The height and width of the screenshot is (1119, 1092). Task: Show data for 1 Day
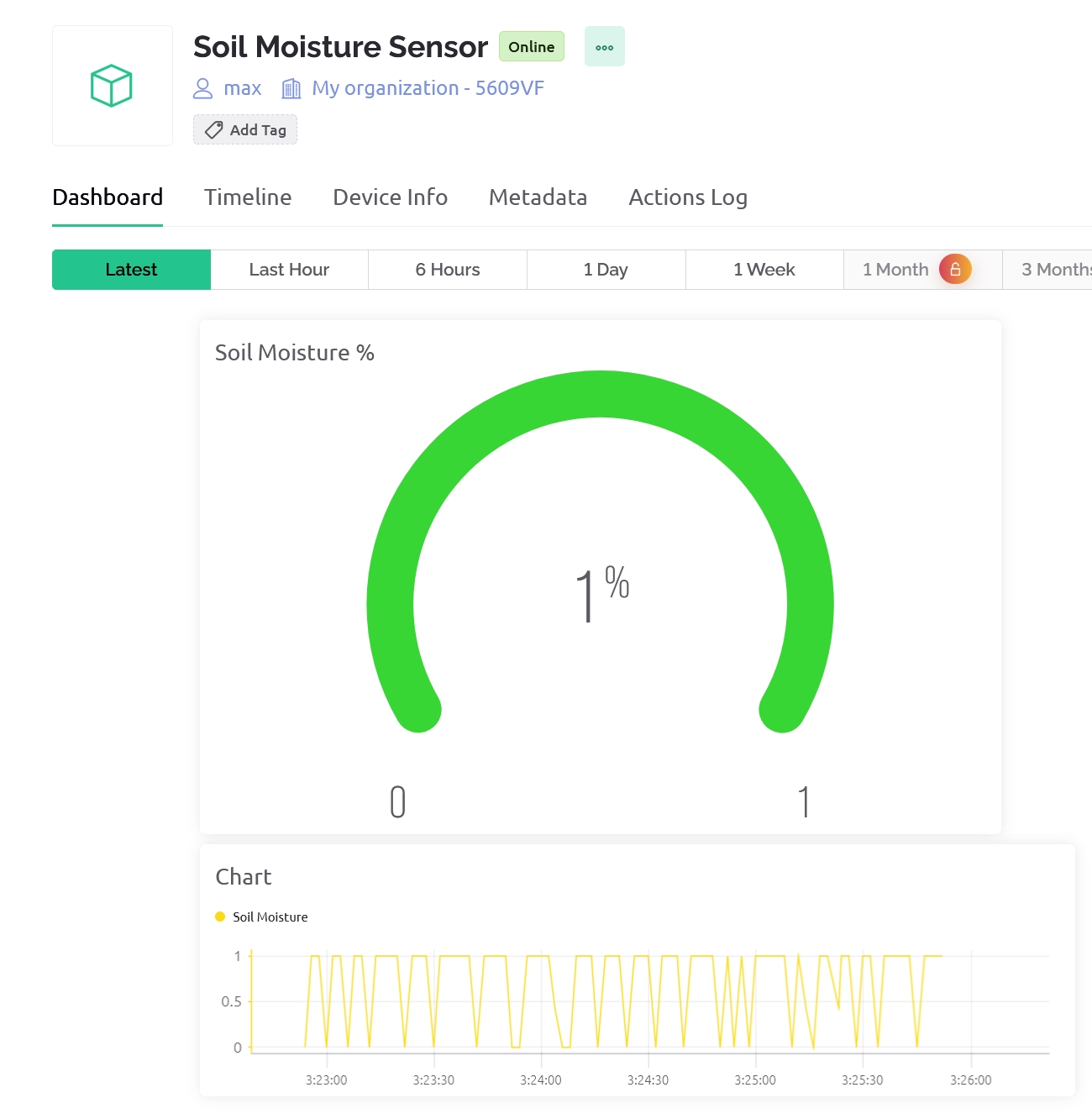pyautogui.click(x=606, y=270)
